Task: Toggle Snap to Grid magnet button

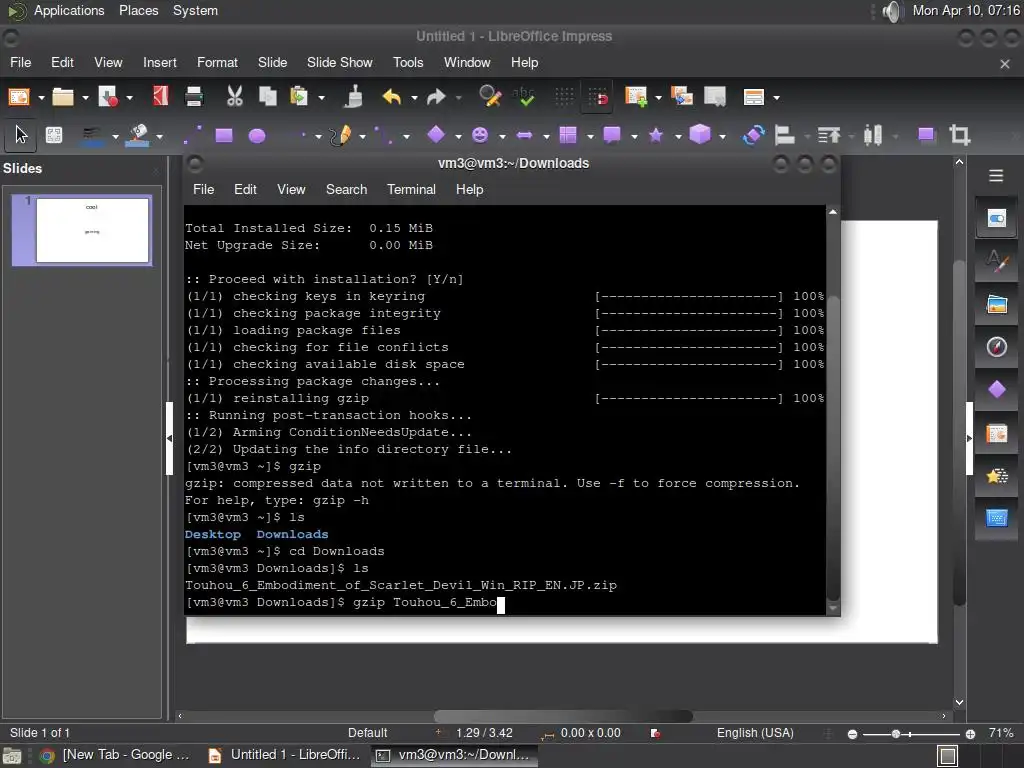Action: click(597, 97)
